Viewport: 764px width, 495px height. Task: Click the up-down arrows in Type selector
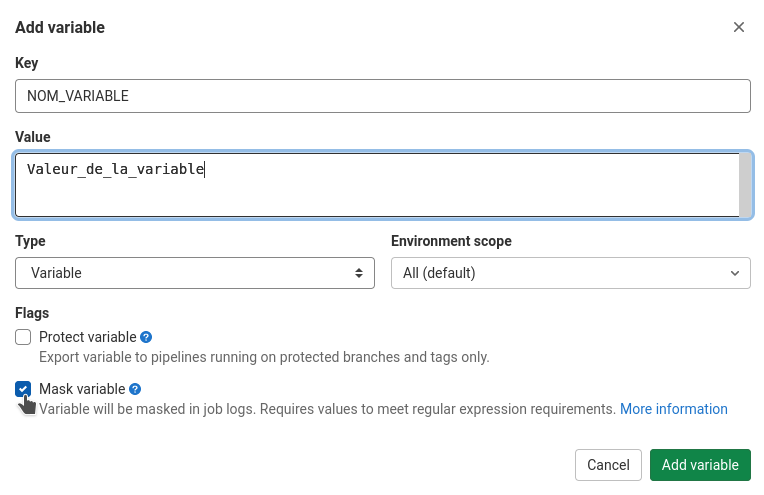[x=359, y=273]
